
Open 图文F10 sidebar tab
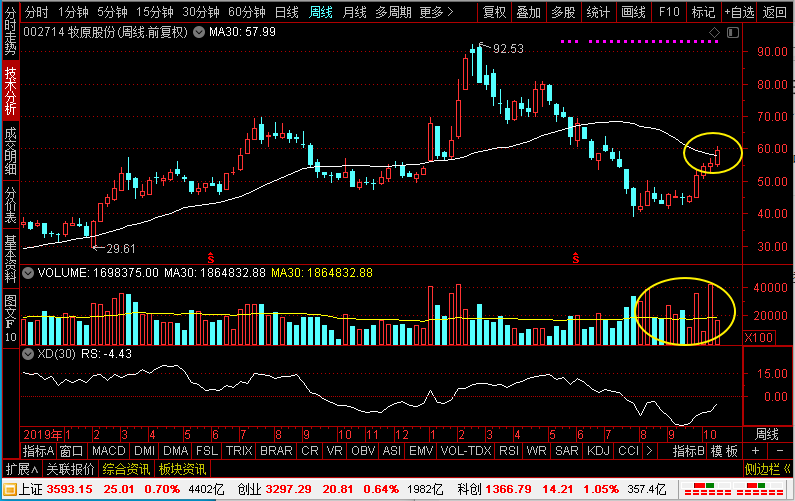coord(10,317)
